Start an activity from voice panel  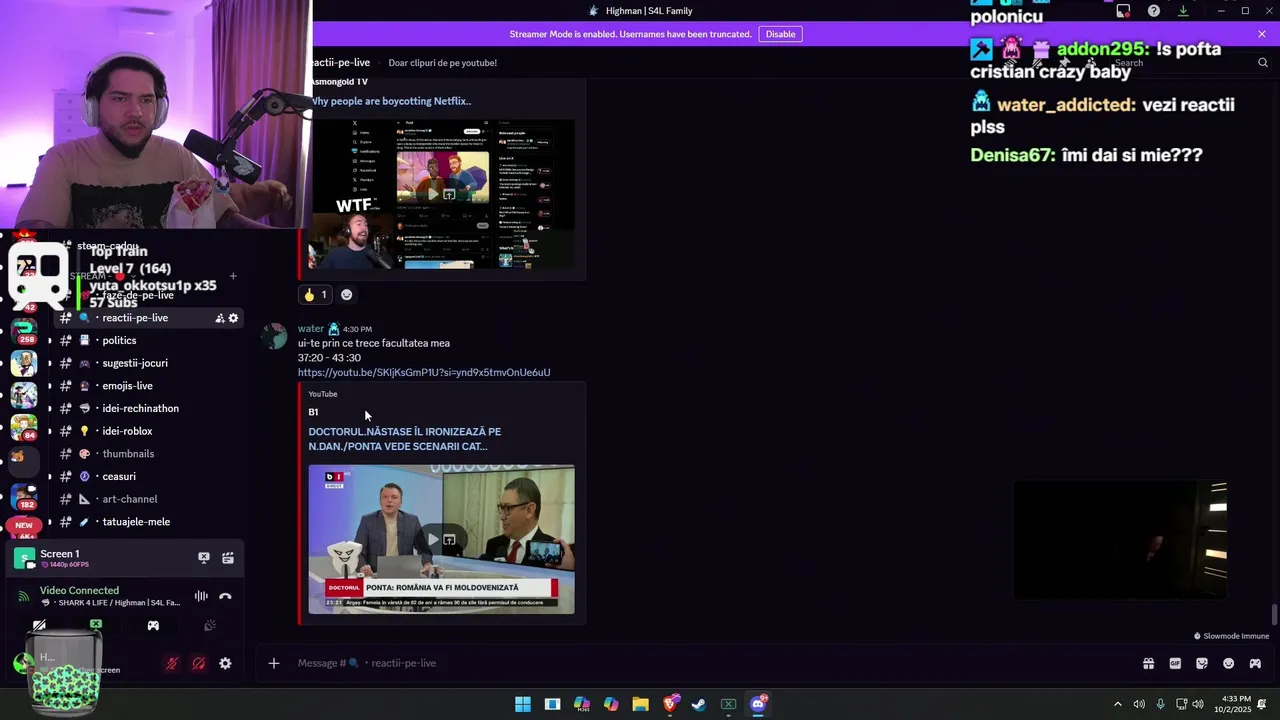coord(153,625)
